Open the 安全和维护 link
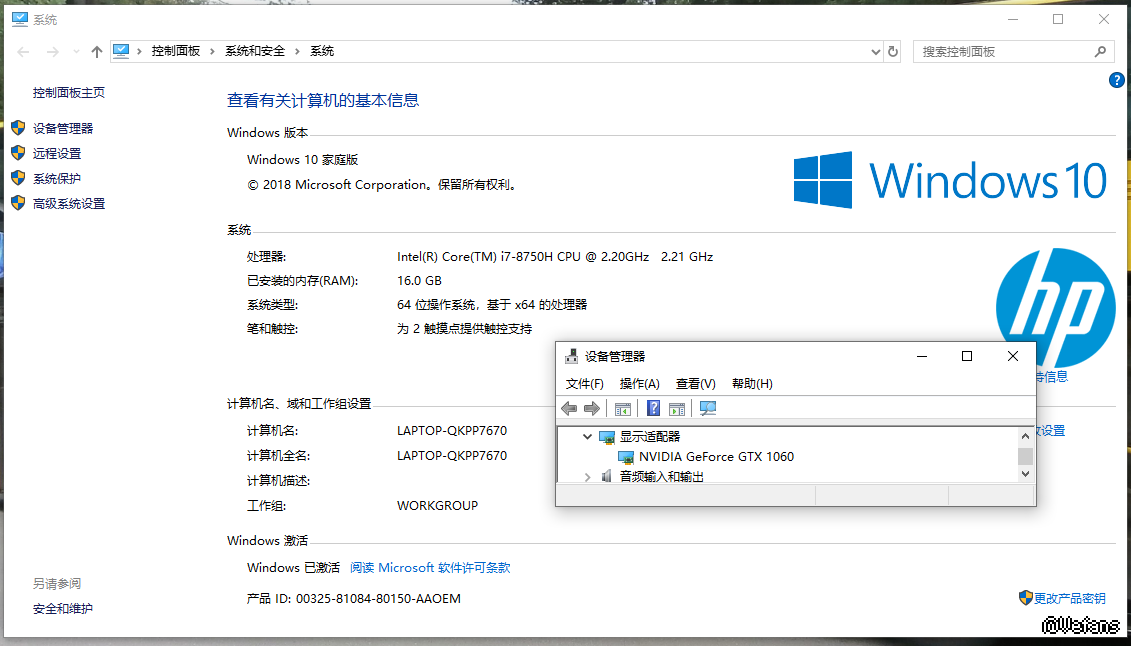The height and width of the screenshot is (646, 1131). 63,609
